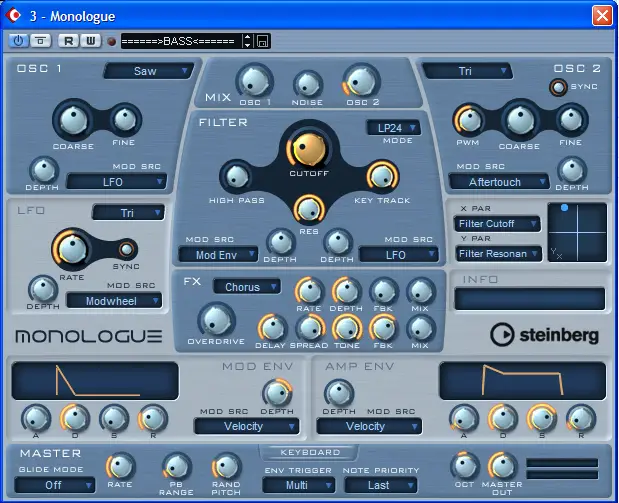Open the FX type Chorus dropdown
This screenshot has height=503, width=619.
pos(247,287)
